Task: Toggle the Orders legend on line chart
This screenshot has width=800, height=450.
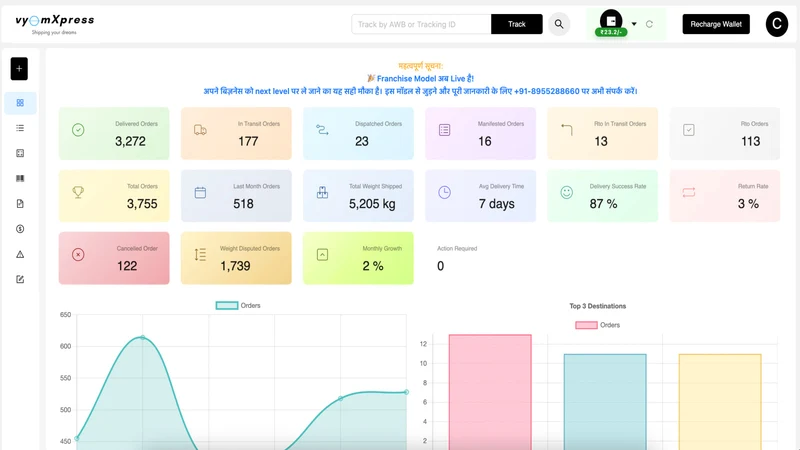Action: (x=238, y=306)
